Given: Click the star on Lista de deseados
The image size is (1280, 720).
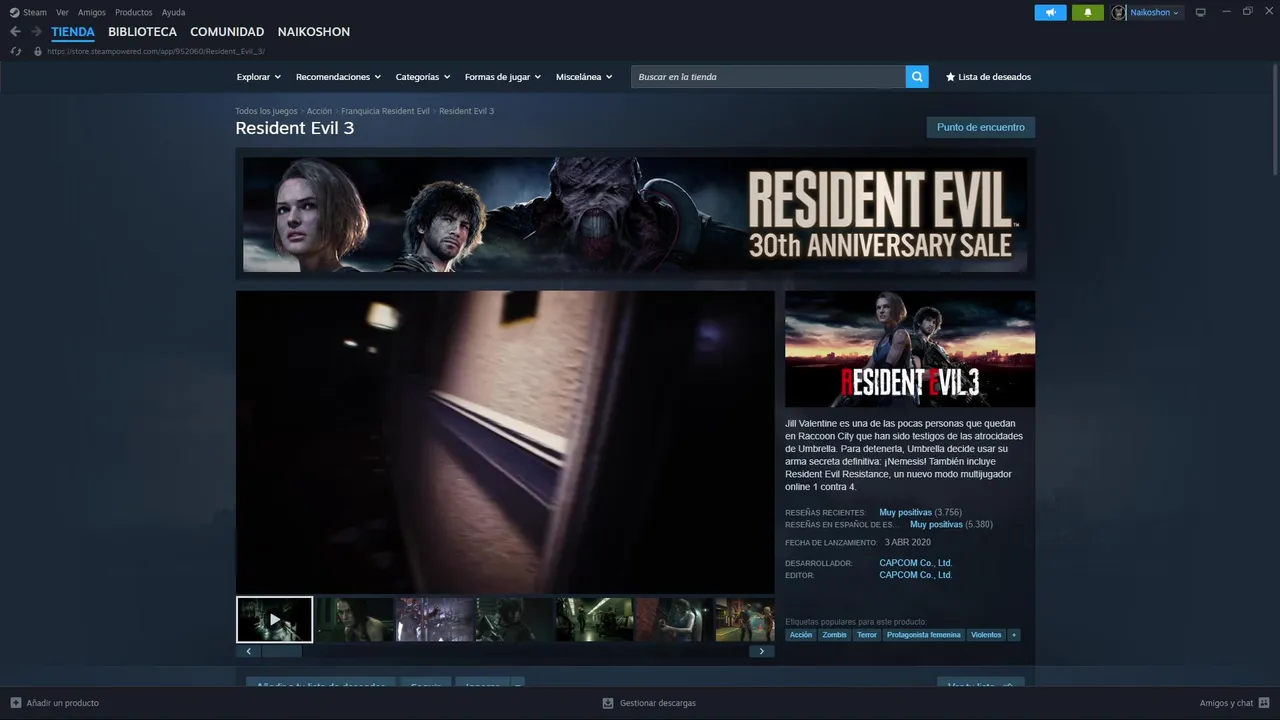Looking at the screenshot, I should pos(950,77).
